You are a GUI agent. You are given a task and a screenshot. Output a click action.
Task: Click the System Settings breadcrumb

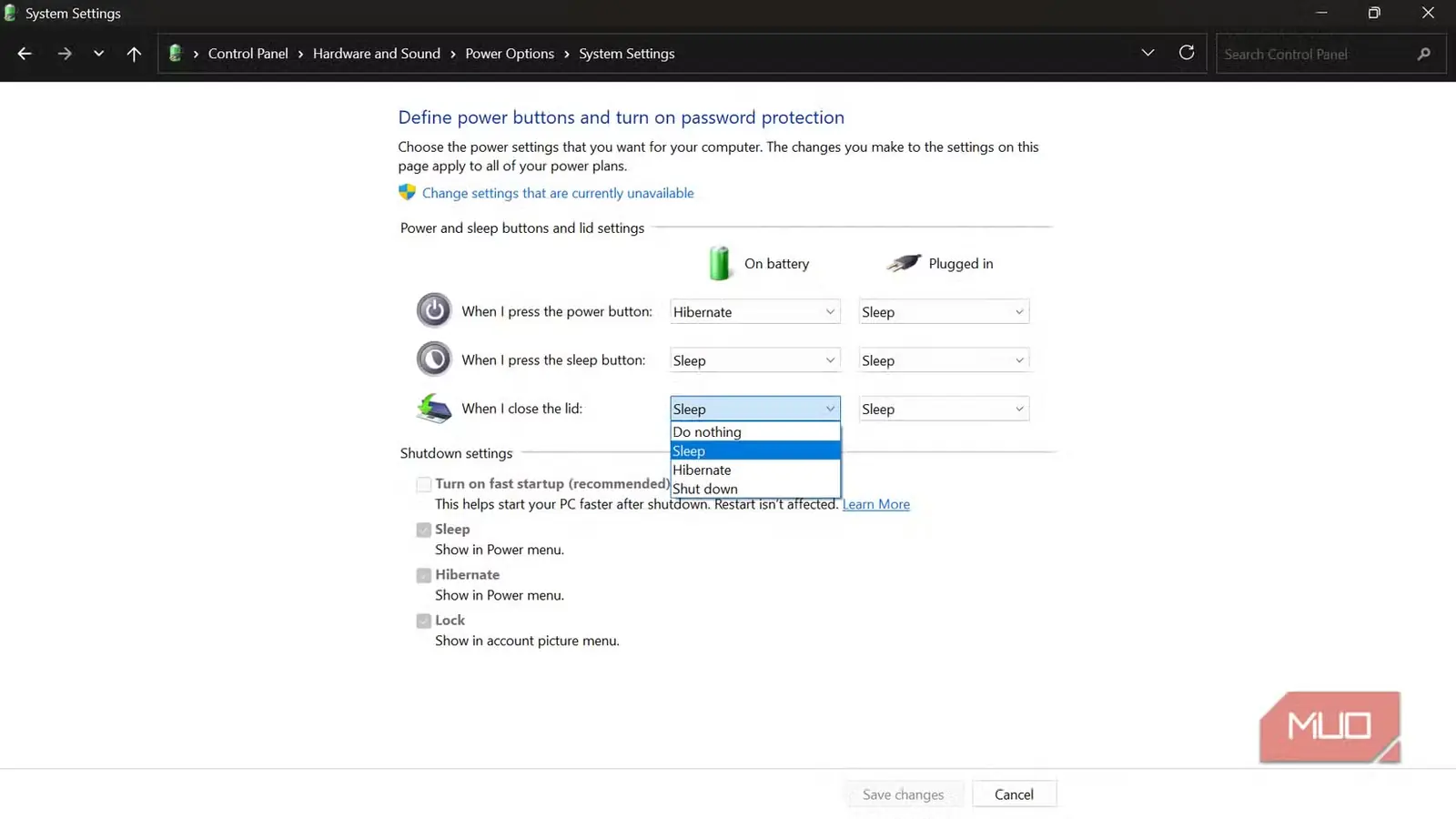(627, 54)
